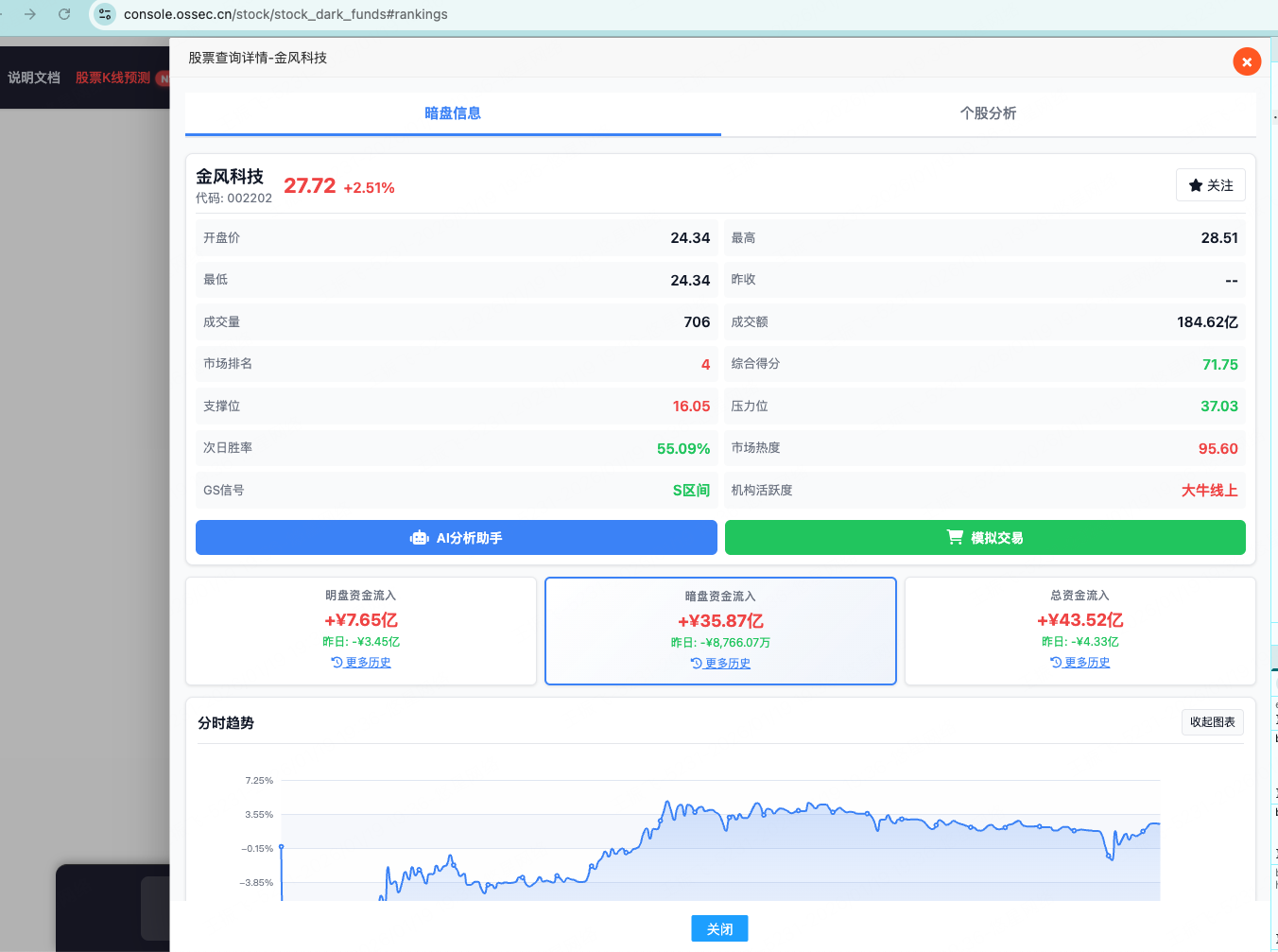Image resolution: width=1278 pixels, height=952 pixels.
Task: Select the 总资金流入 card
Action: point(1080,631)
